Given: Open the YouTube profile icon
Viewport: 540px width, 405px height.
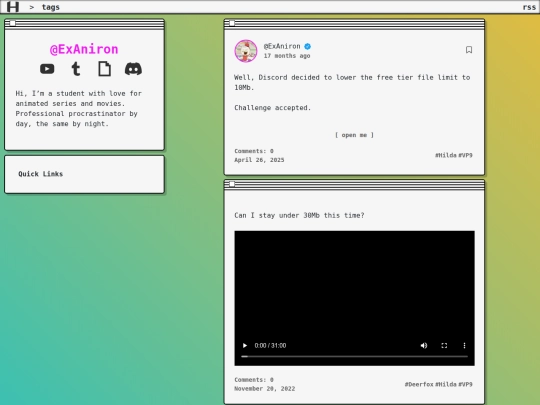Looking at the screenshot, I should [47, 69].
